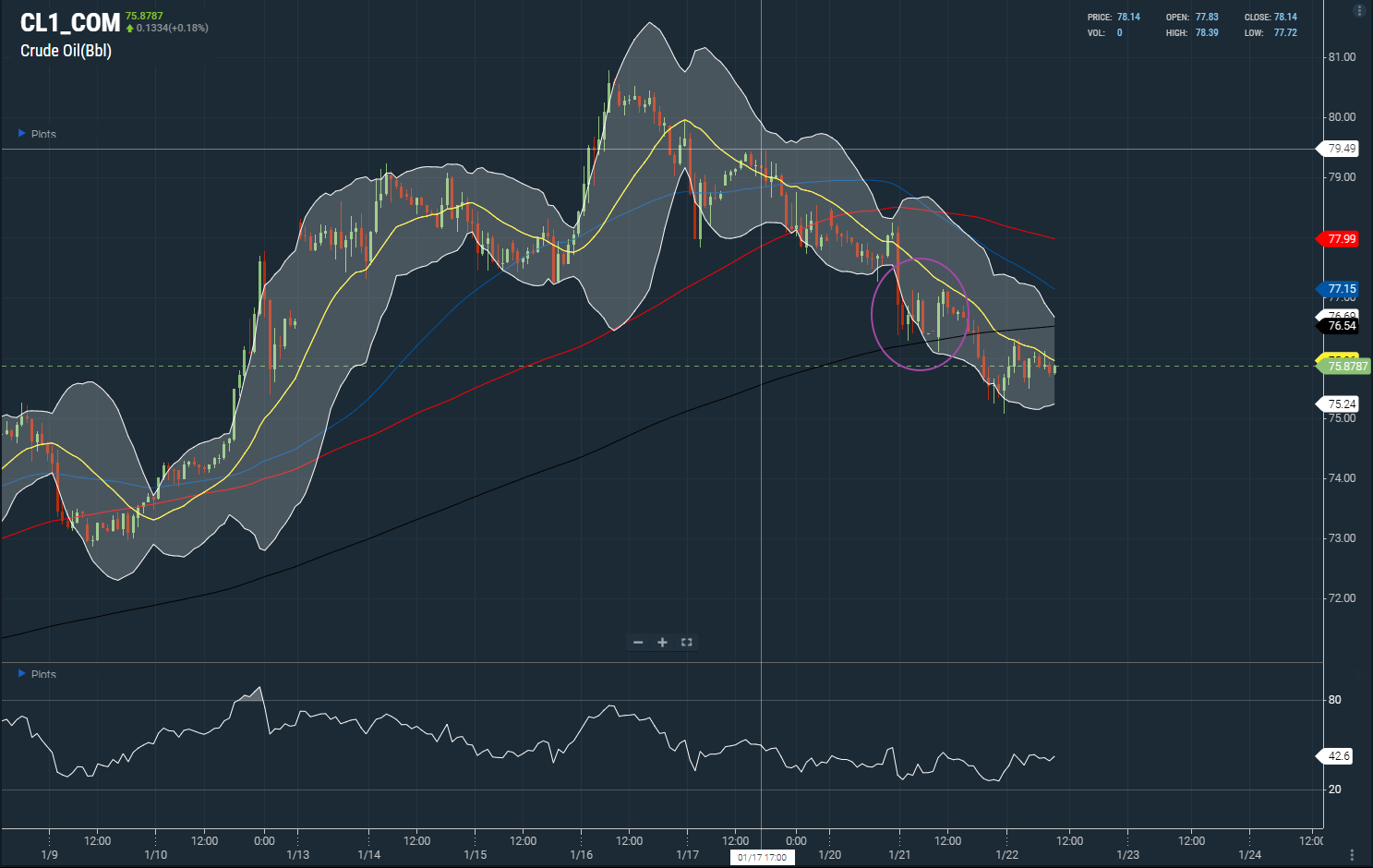Open the bottom-right three-dot time axis menu
Screen dimensions: 1373x868
coord(1352,855)
